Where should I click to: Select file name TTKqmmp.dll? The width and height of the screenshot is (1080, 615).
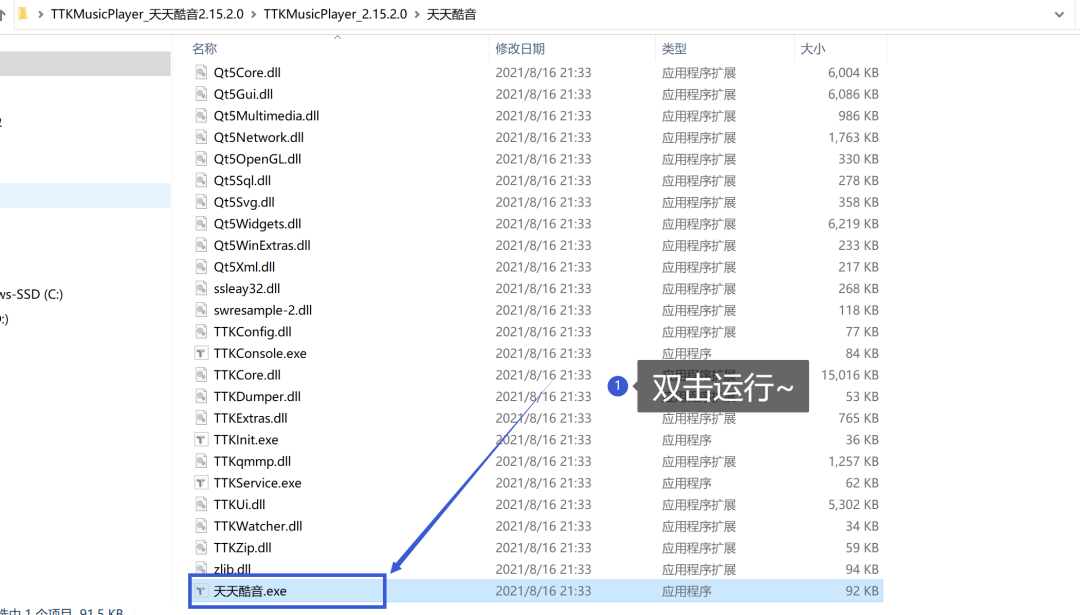pyautogui.click(x=252, y=461)
